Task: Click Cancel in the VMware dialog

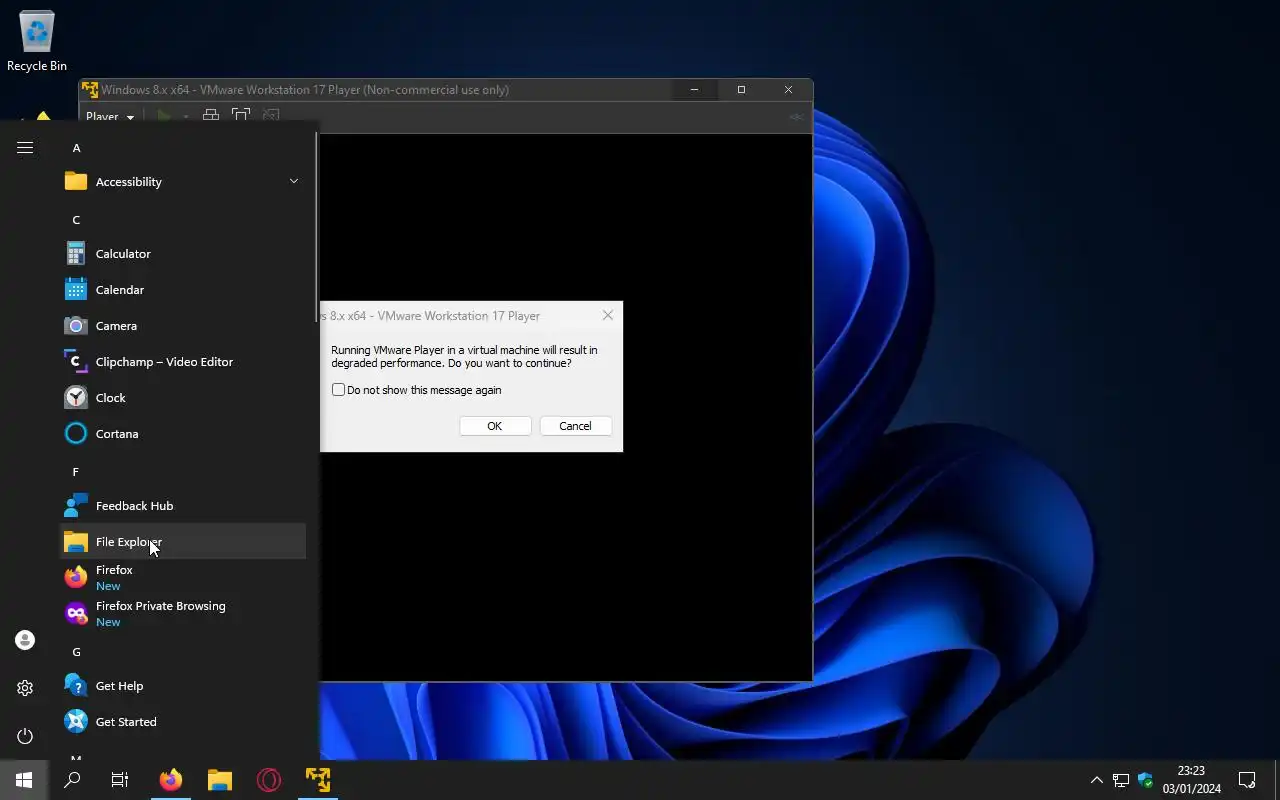Action: tap(575, 426)
